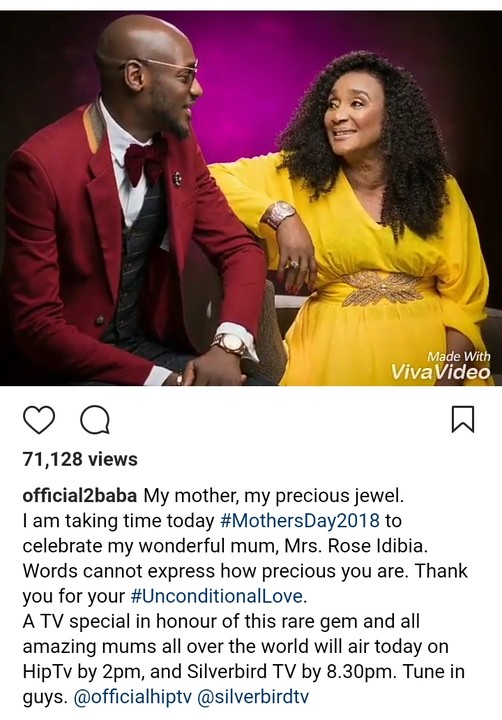Click the man's burgundy bow tie
The image size is (502, 720).
pos(142,162)
